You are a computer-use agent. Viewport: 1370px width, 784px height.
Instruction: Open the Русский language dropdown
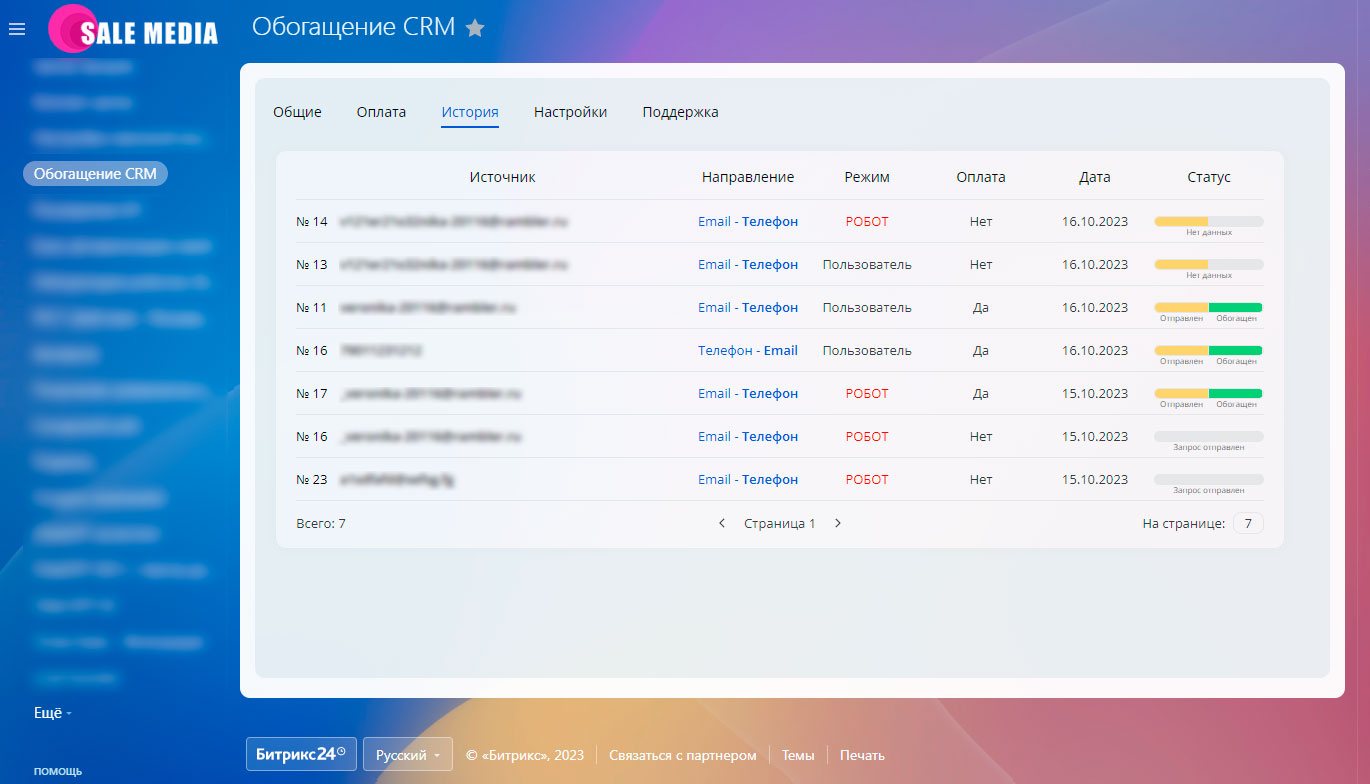click(x=407, y=754)
